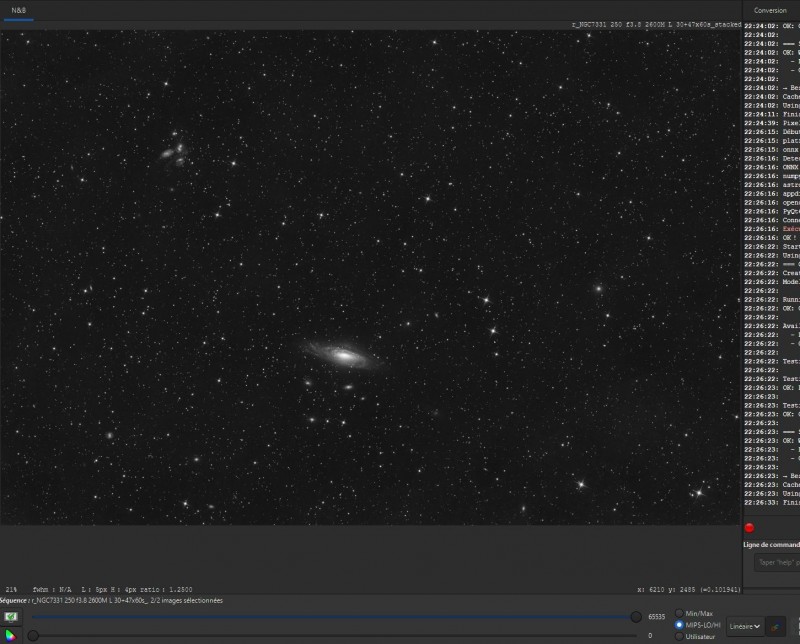
Task: Switch to the N&B image tab
Action: 19,10
